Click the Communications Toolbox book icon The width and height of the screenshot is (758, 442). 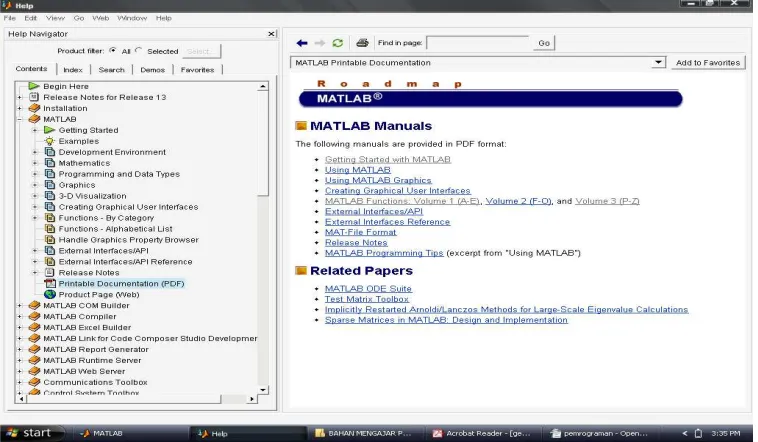tap(34, 382)
